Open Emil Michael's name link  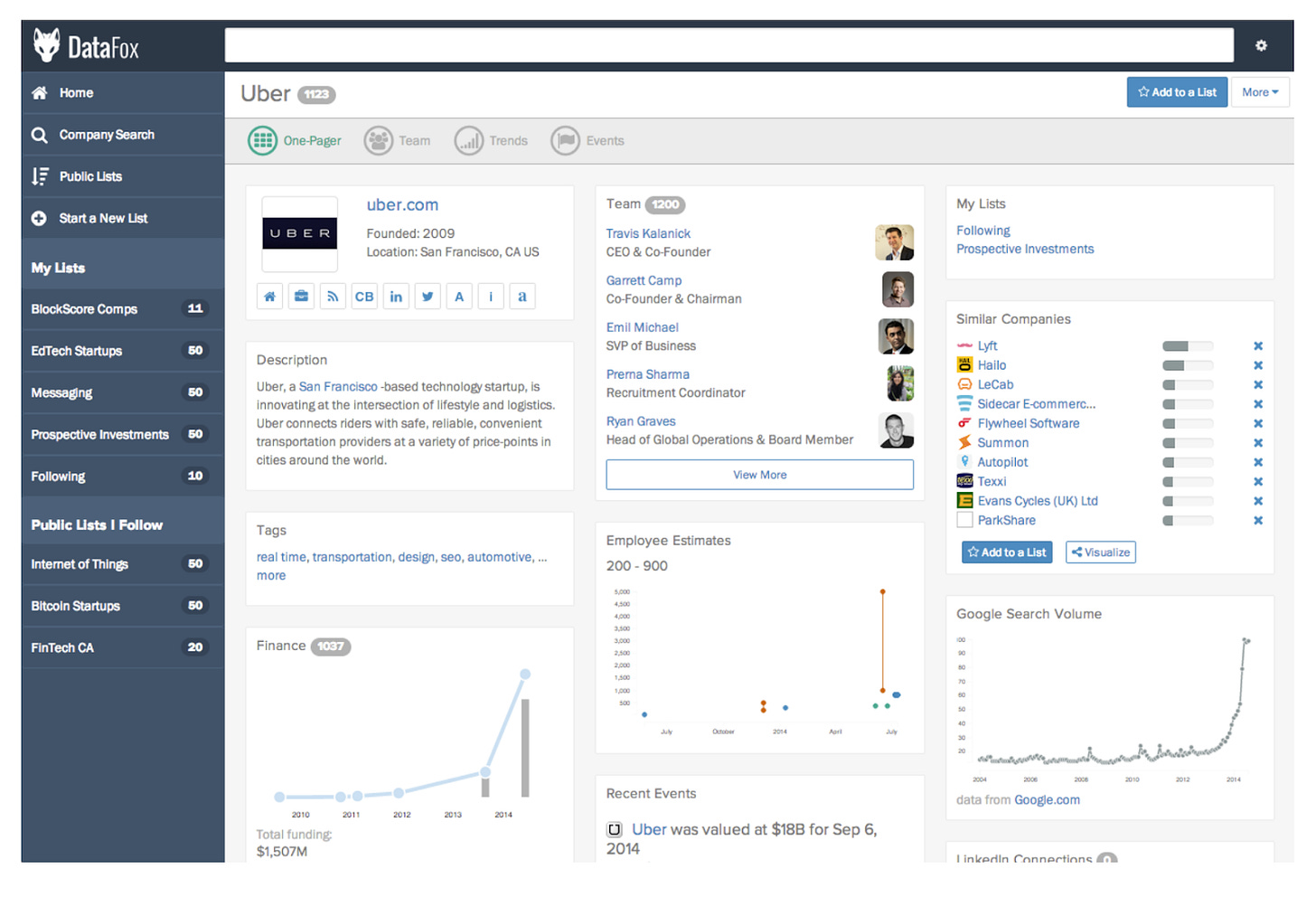(x=643, y=327)
